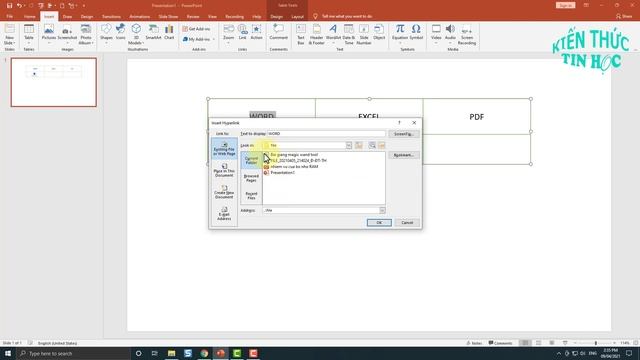Select Place in This Document option
This screenshot has height=360, width=640.
tap(224, 171)
